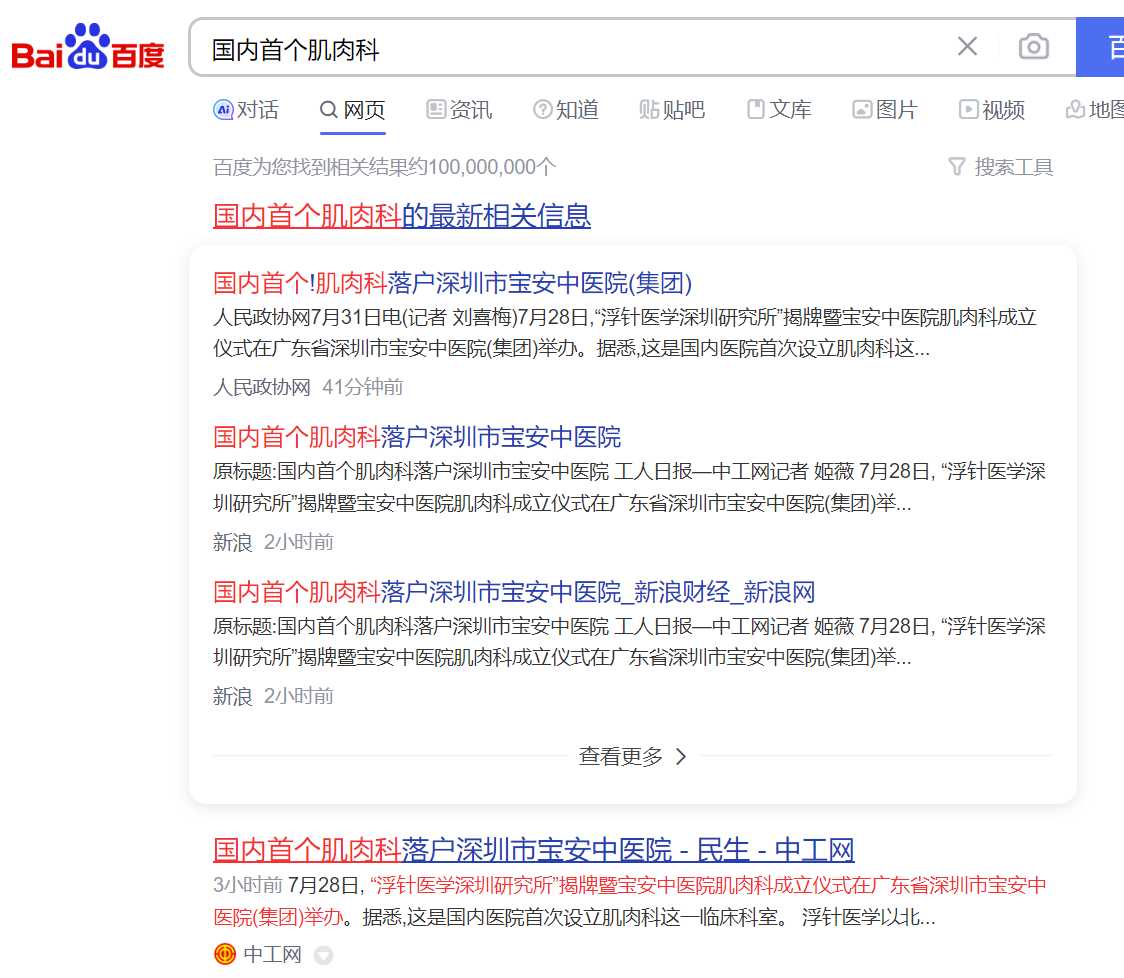Open the 贴吧 tab
This screenshot has height=978, width=1124.
(x=672, y=110)
